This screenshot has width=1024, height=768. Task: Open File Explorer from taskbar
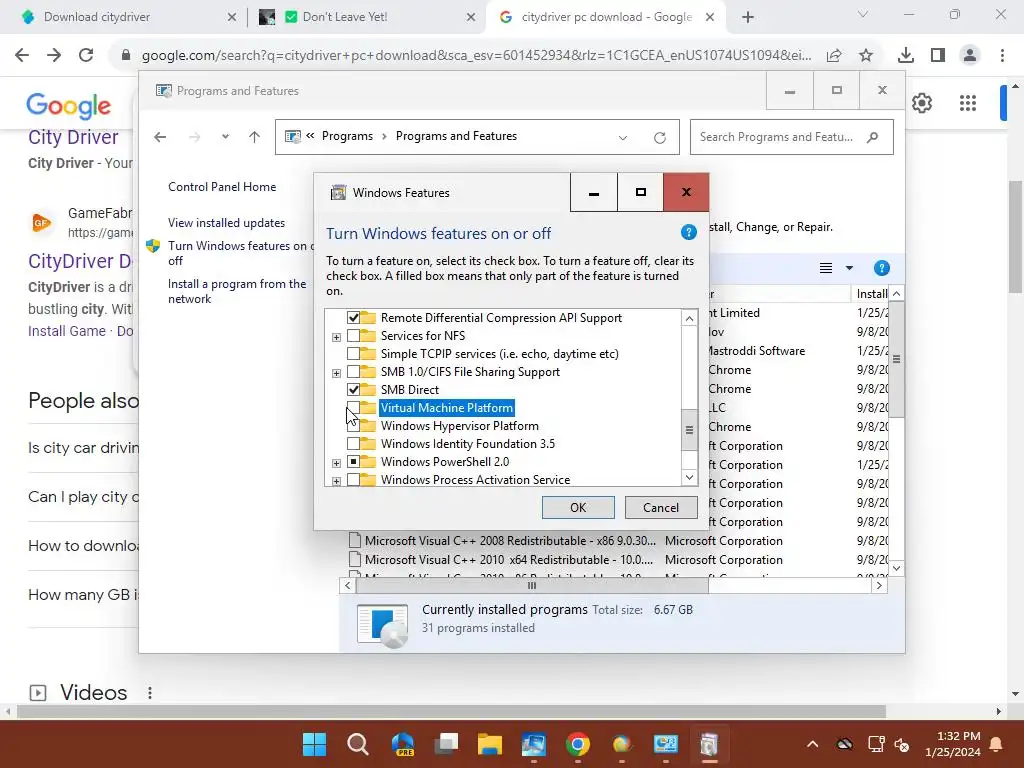click(490, 744)
